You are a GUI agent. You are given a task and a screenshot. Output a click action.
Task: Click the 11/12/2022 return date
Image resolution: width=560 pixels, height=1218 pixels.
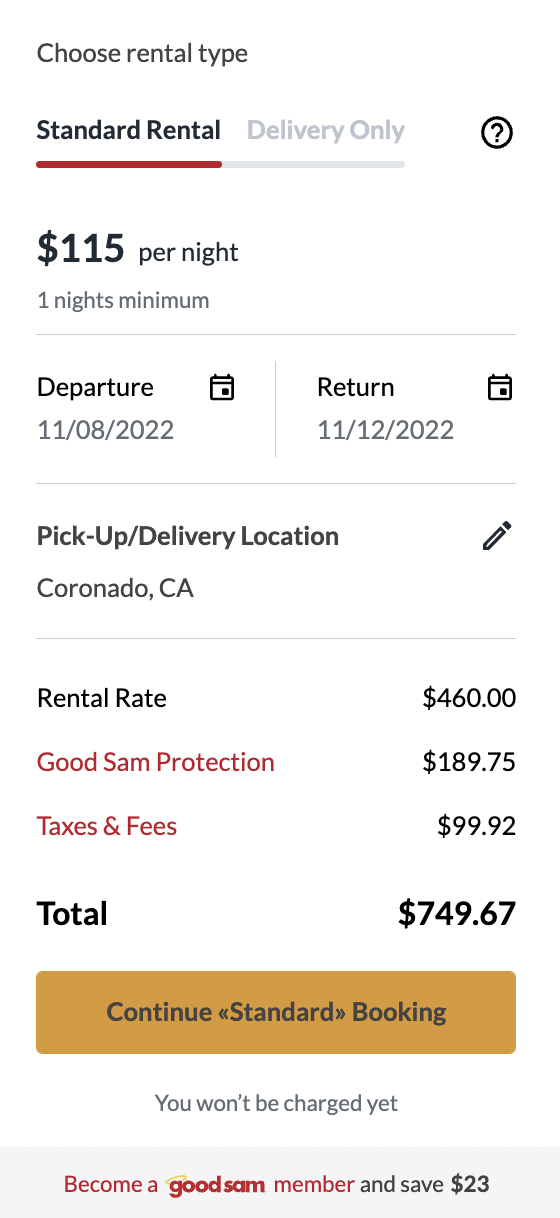point(386,430)
